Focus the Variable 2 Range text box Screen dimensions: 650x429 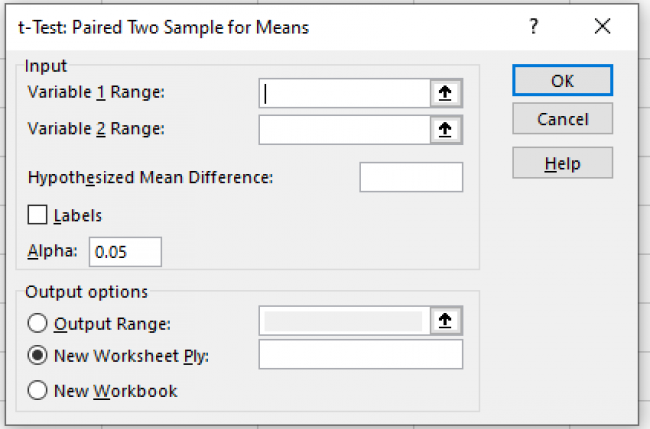coord(344,130)
